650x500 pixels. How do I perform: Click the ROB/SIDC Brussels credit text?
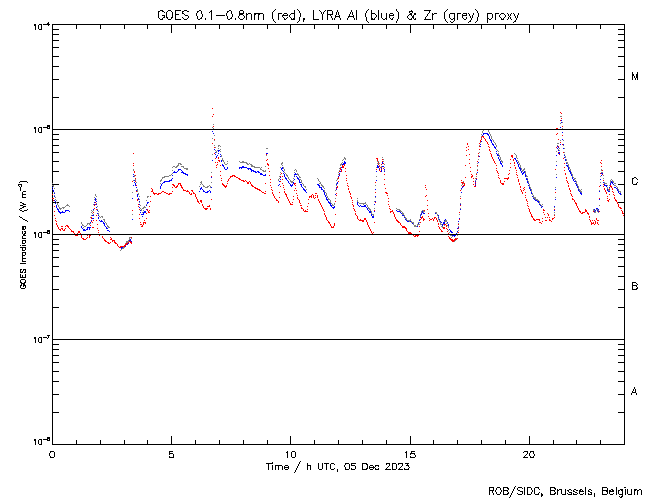[x=564, y=490]
